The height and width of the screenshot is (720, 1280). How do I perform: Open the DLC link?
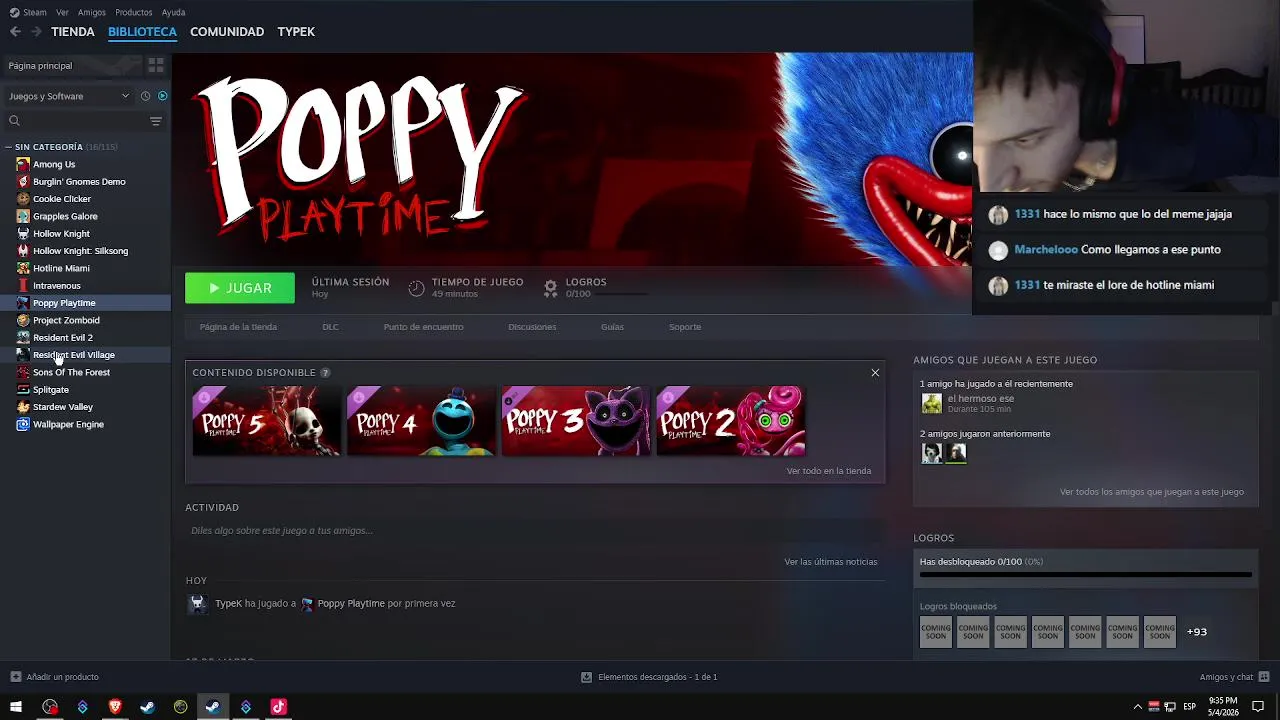(330, 327)
